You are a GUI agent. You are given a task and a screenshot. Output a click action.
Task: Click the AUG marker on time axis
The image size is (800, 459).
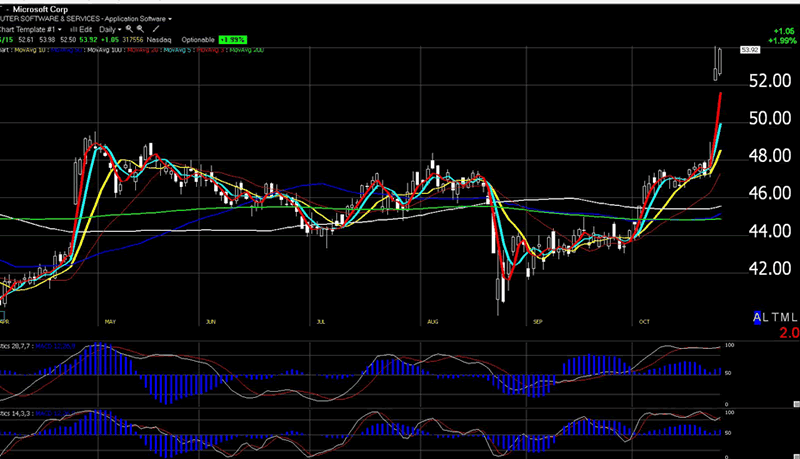(432, 322)
